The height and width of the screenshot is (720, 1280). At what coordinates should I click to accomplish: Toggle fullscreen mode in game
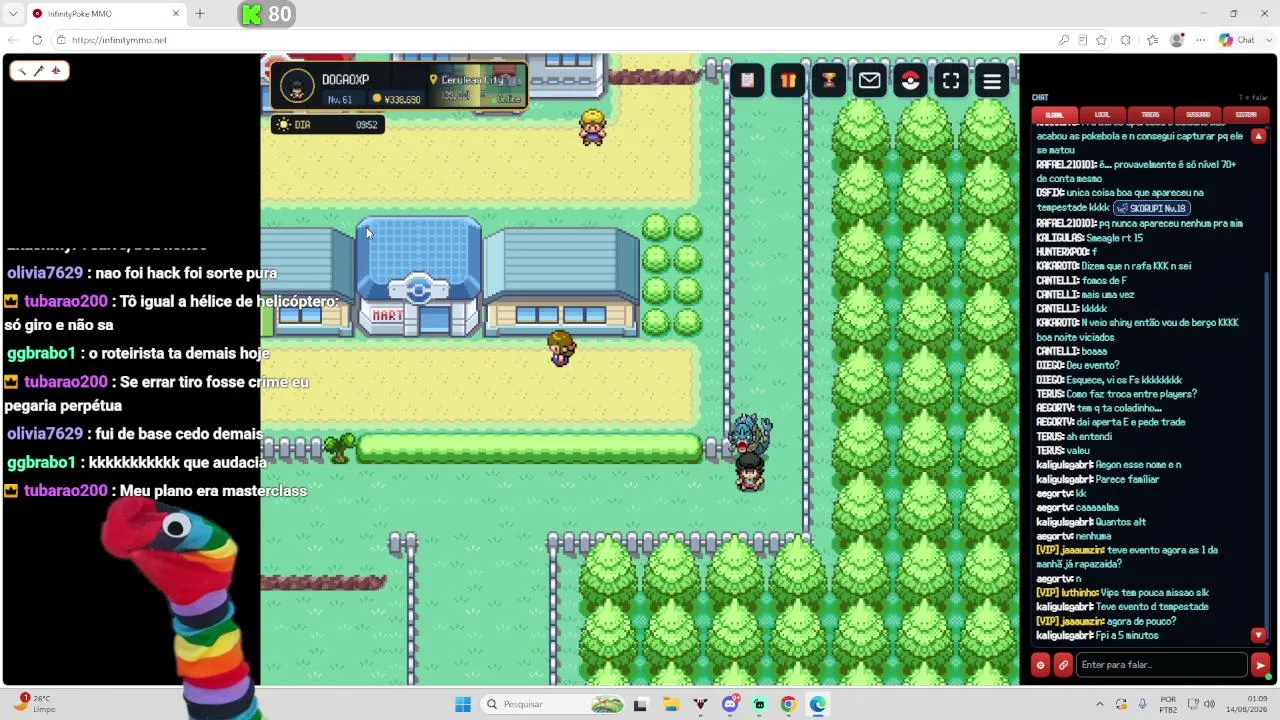(x=951, y=81)
